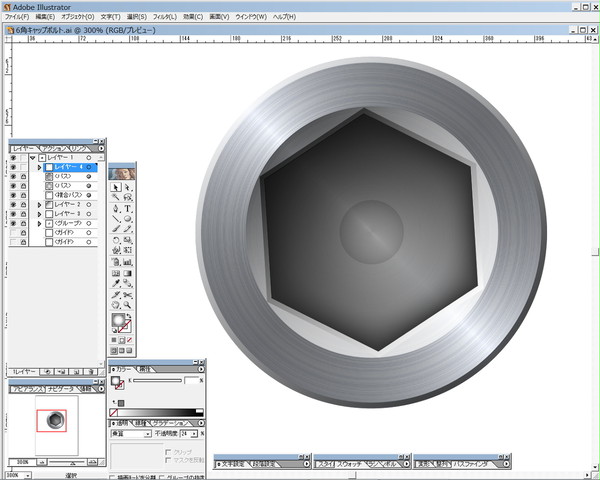Select the Gradient tool in toolbox
600x480 pixels.
128,273
